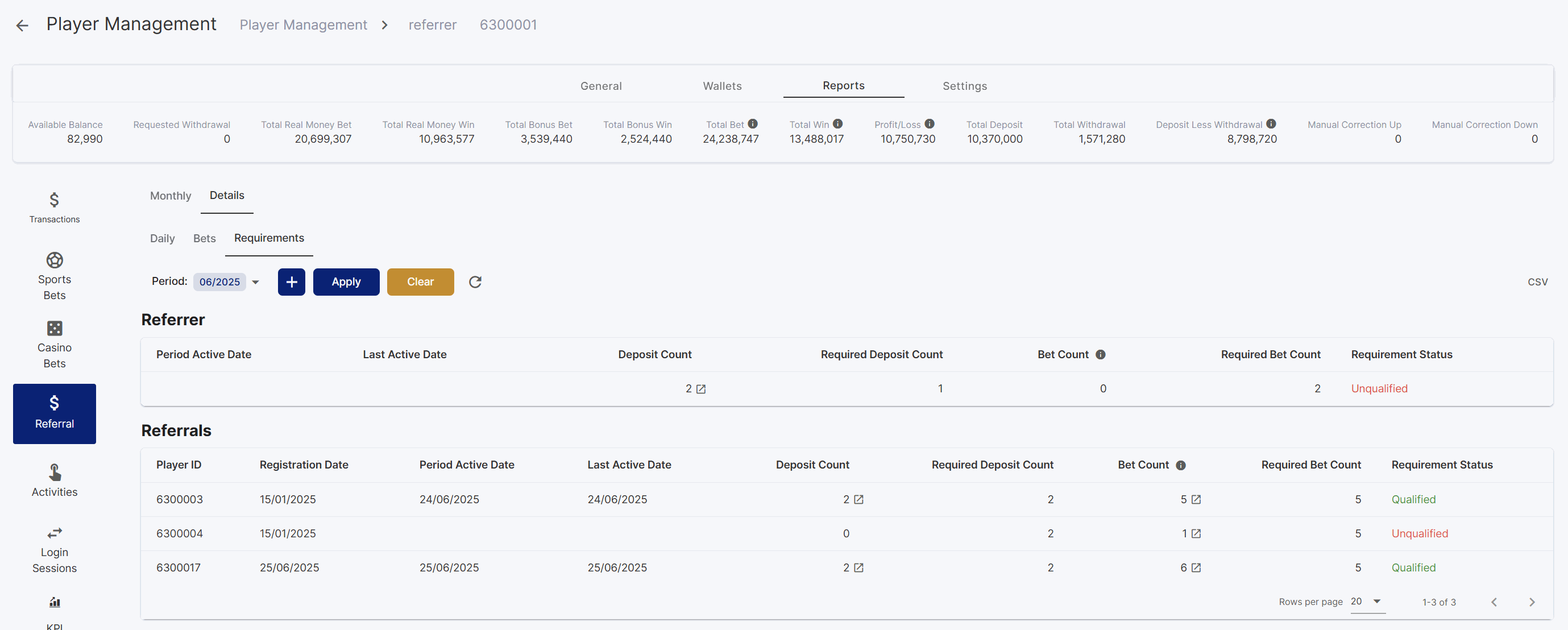Open Casino Bets in the sidebar
The width and height of the screenshot is (1568, 630).
54,344
